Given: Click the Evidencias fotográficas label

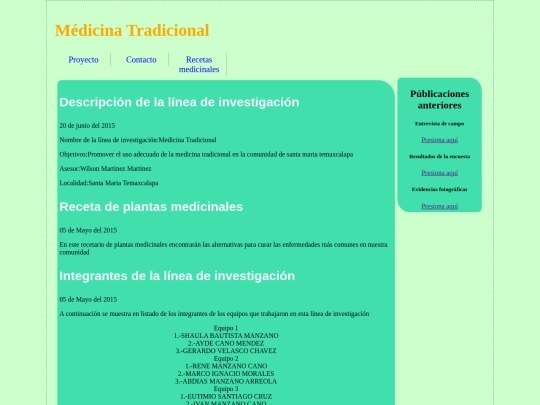Looking at the screenshot, I should (x=439, y=189).
